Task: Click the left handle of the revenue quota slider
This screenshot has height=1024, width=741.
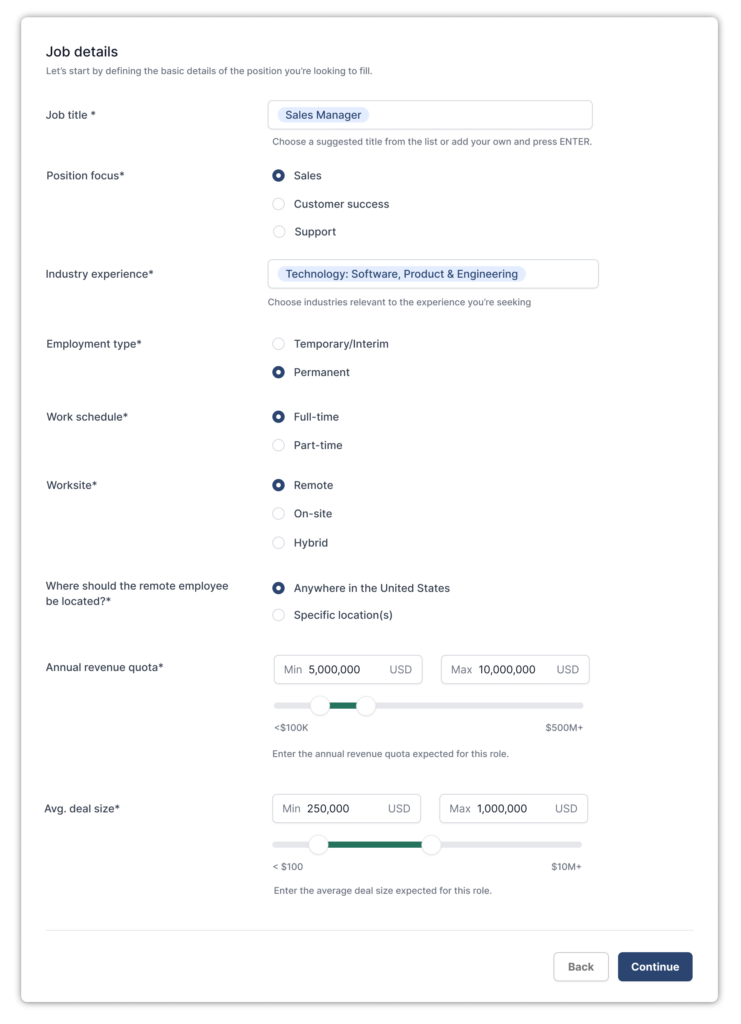Action: [x=321, y=705]
